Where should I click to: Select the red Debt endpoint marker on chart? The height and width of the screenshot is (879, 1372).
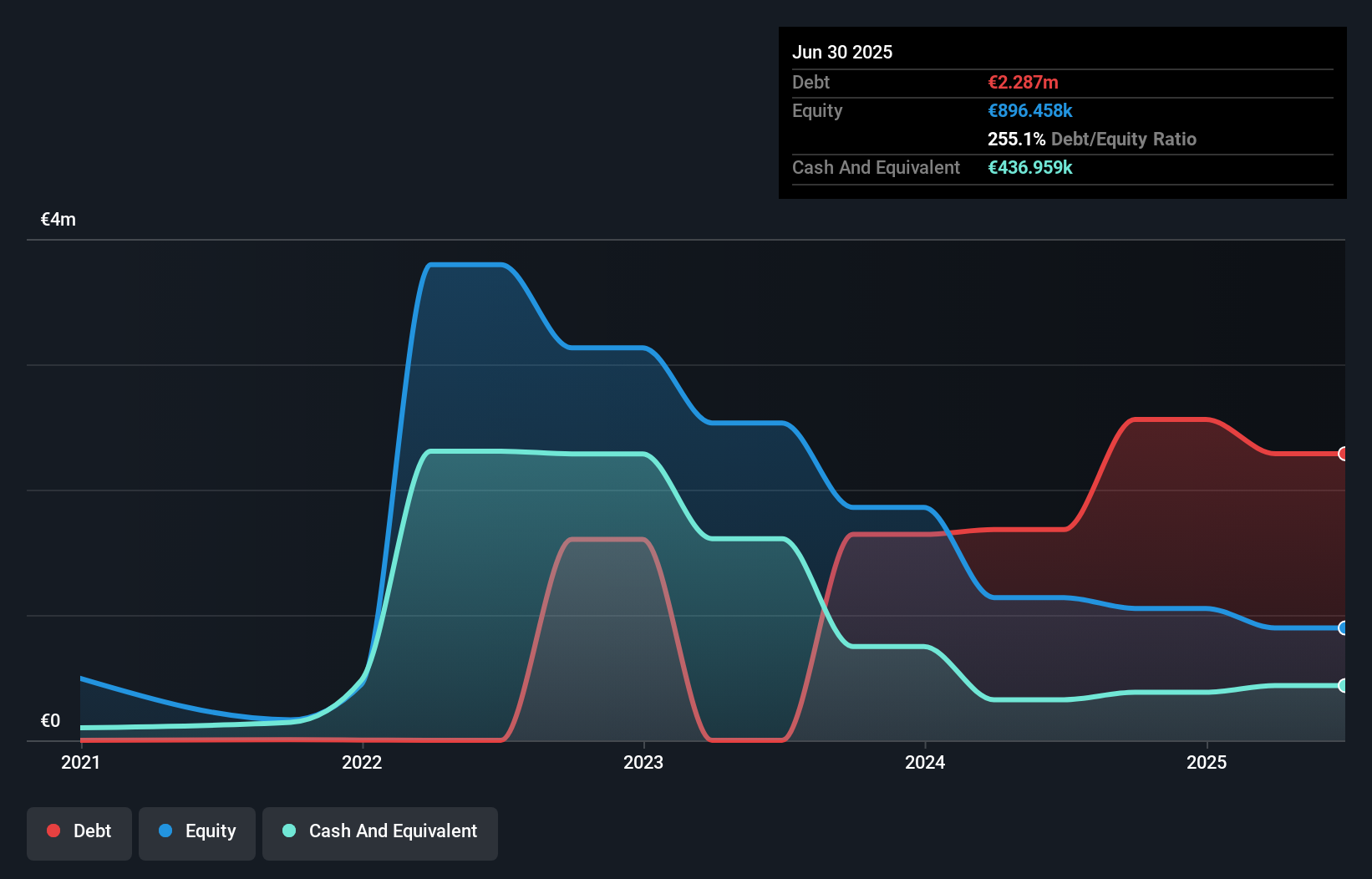point(1342,454)
